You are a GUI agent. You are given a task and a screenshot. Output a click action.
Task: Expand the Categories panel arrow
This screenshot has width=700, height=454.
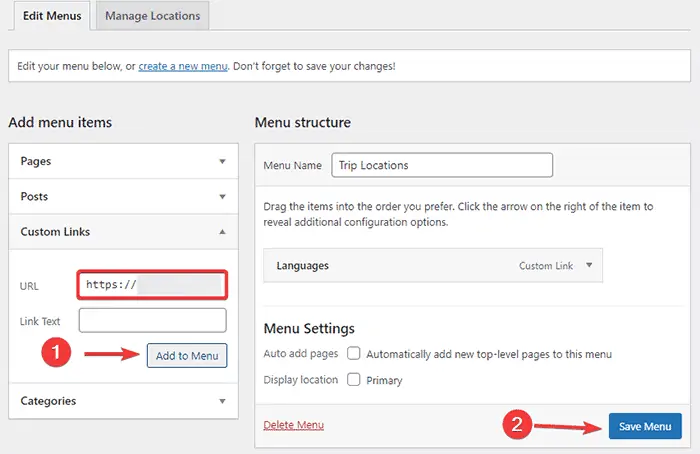(222, 401)
